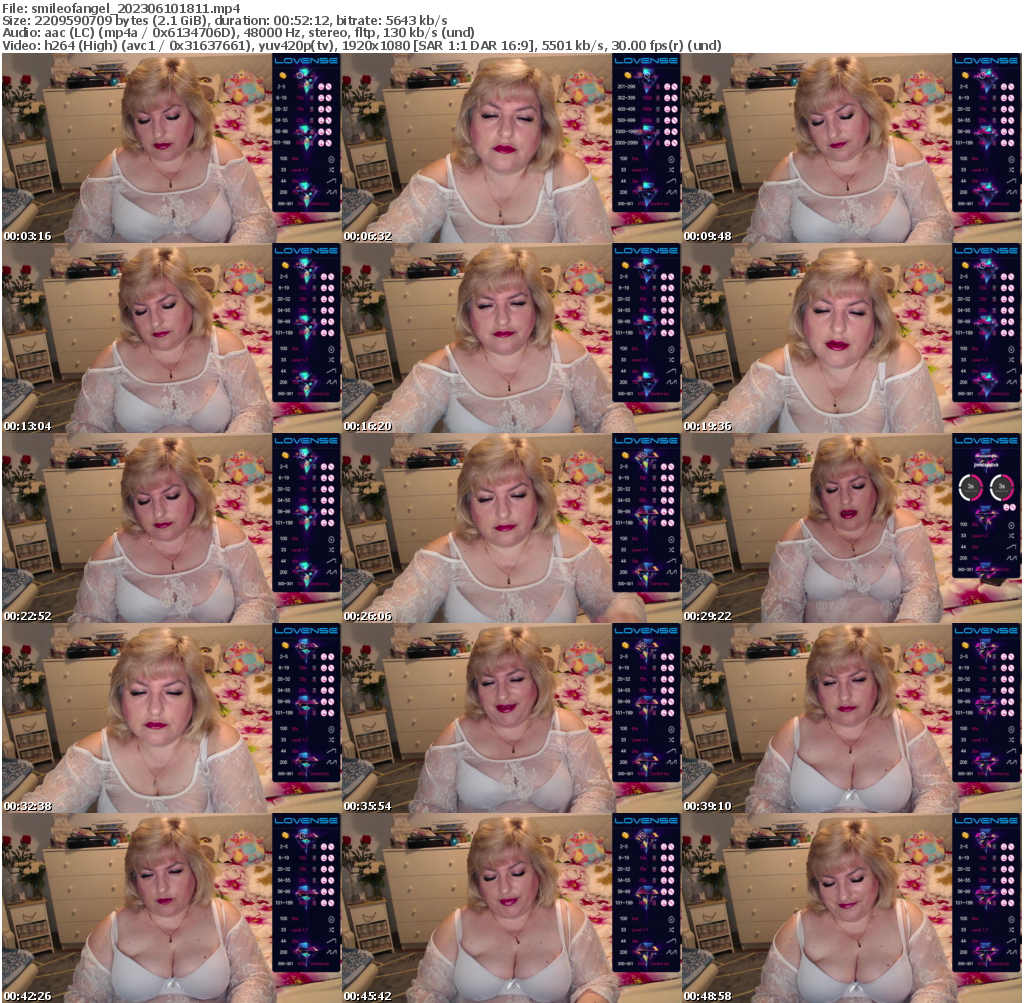
Task: Expand the Level 1-7 tip option
Action: [302, 169]
